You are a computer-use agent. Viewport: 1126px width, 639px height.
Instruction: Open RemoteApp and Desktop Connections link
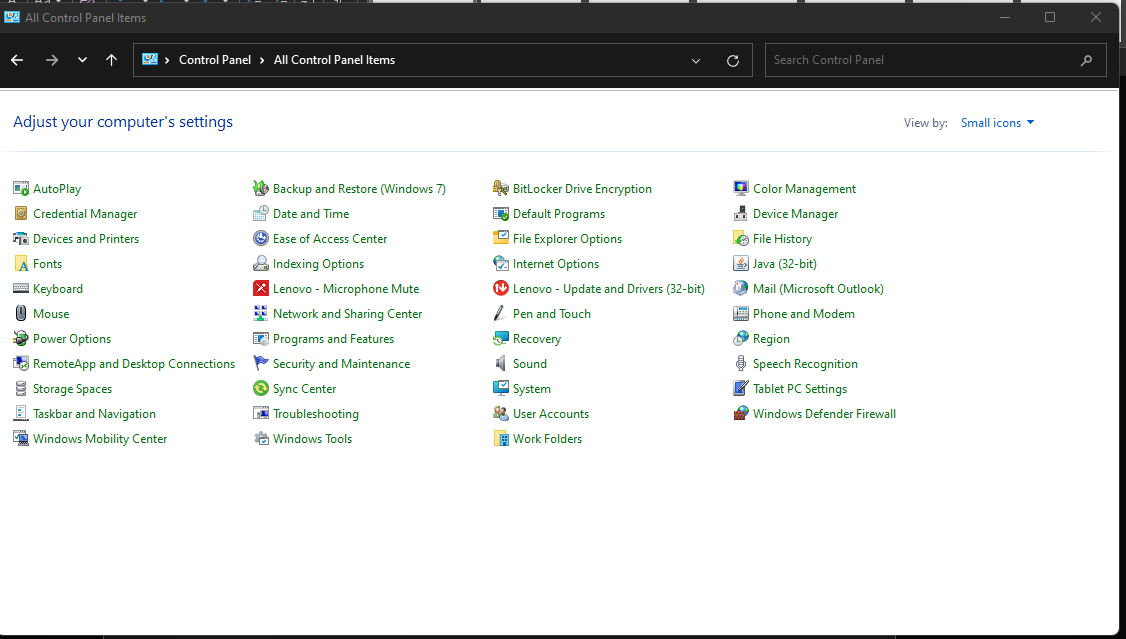tap(134, 364)
